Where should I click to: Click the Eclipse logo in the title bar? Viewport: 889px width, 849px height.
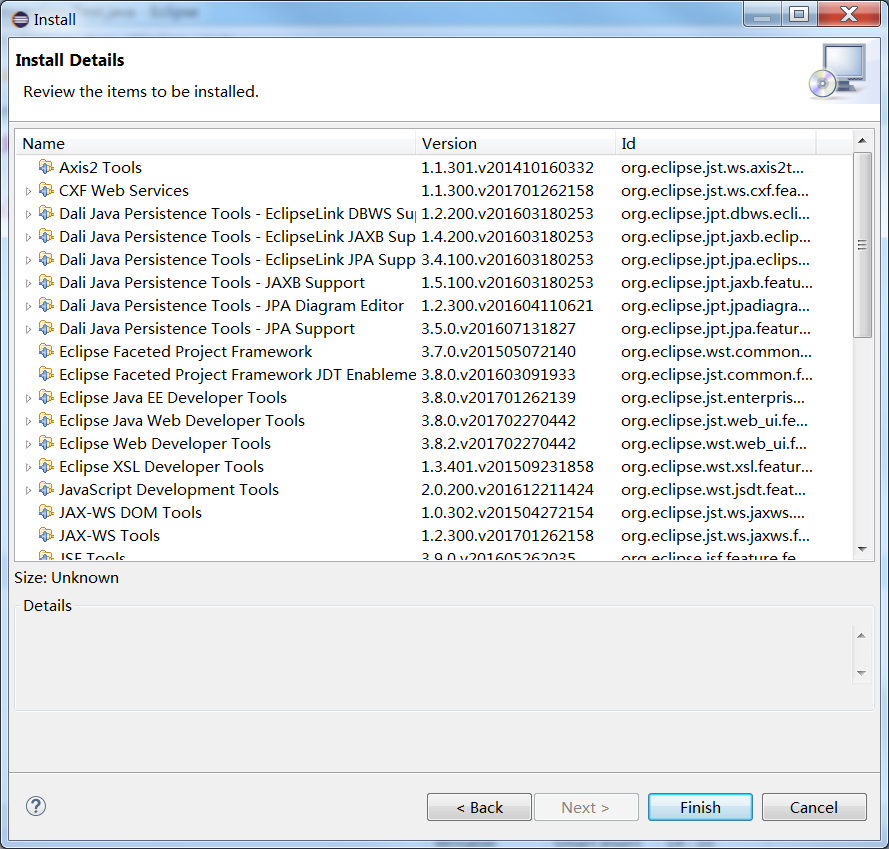20,20
